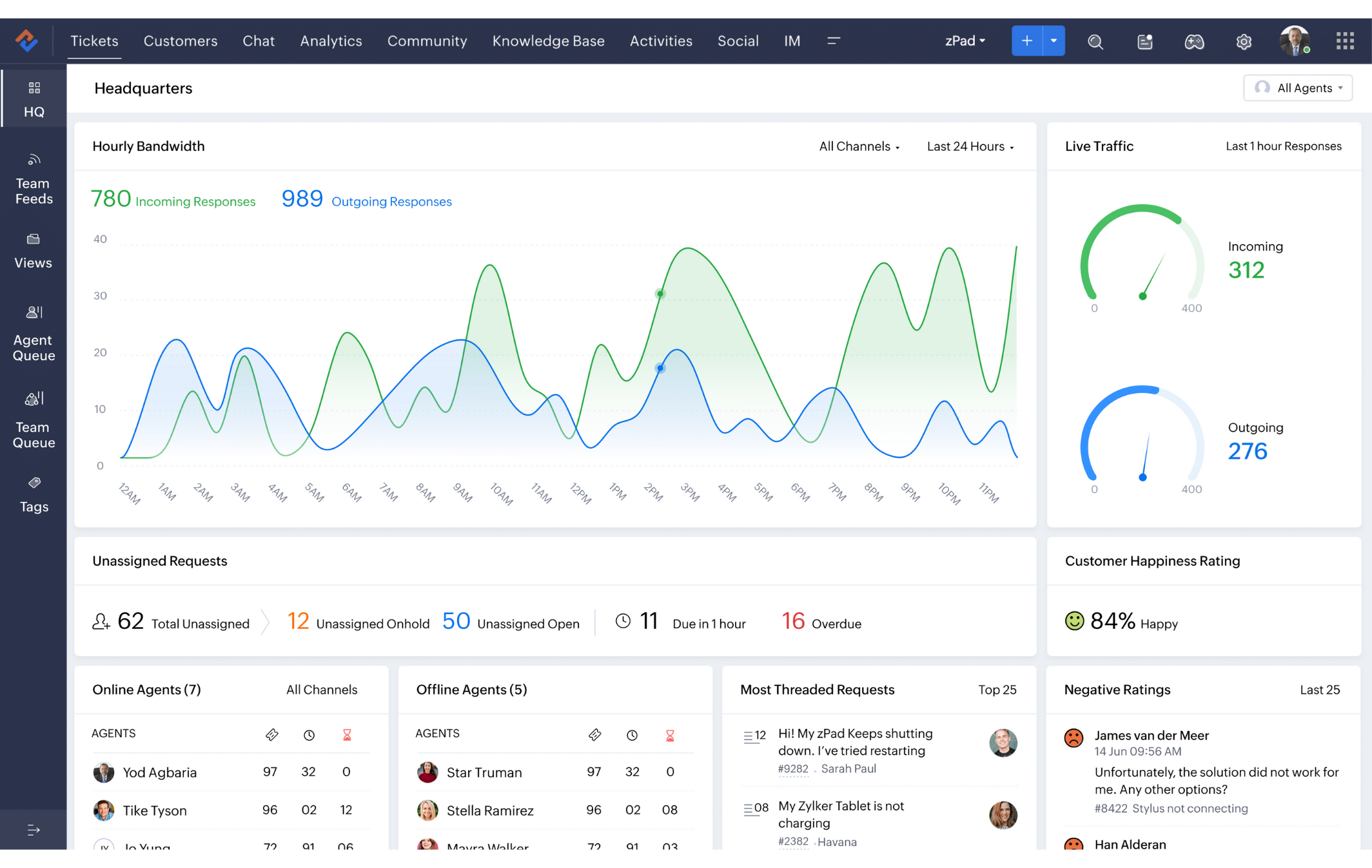Open the settings gear
This screenshot has width=1372, height=868.
point(1244,41)
